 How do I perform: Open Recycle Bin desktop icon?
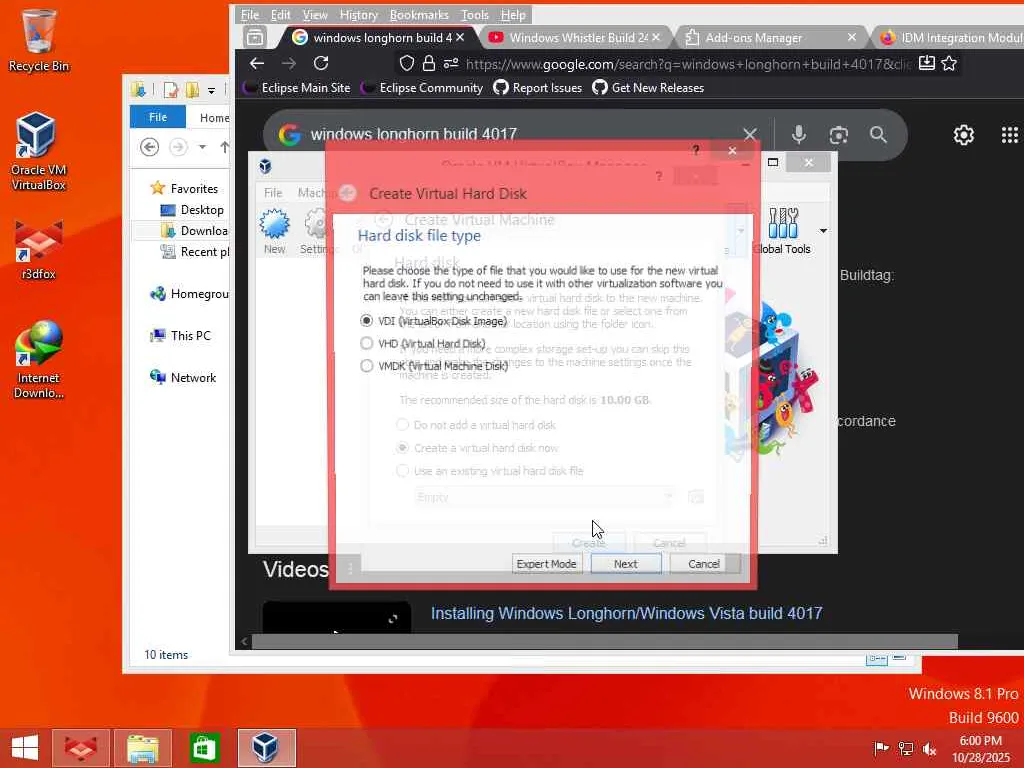tap(39, 40)
